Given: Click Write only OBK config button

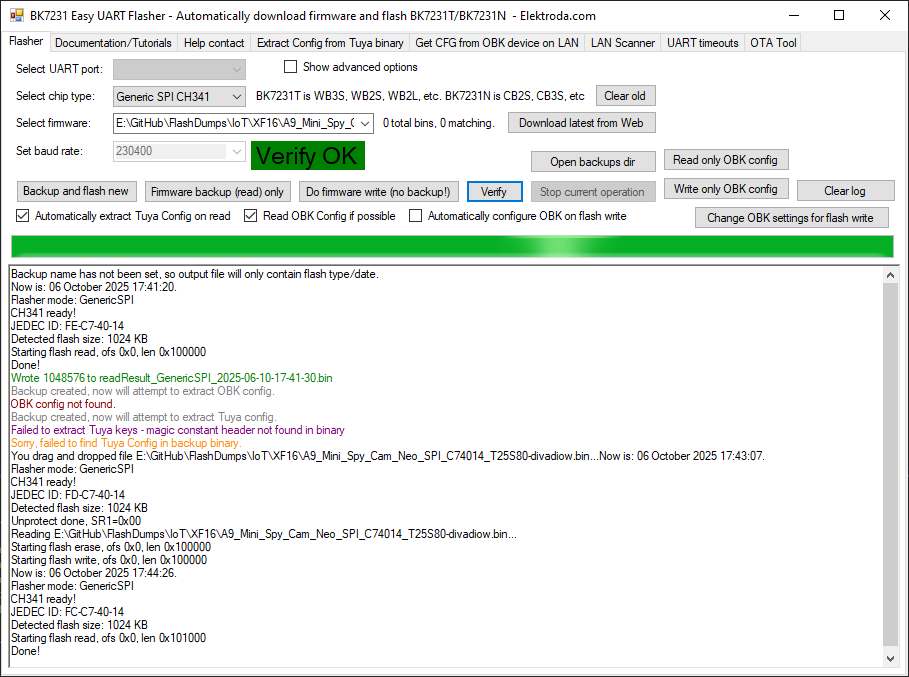Looking at the screenshot, I should coord(726,189).
